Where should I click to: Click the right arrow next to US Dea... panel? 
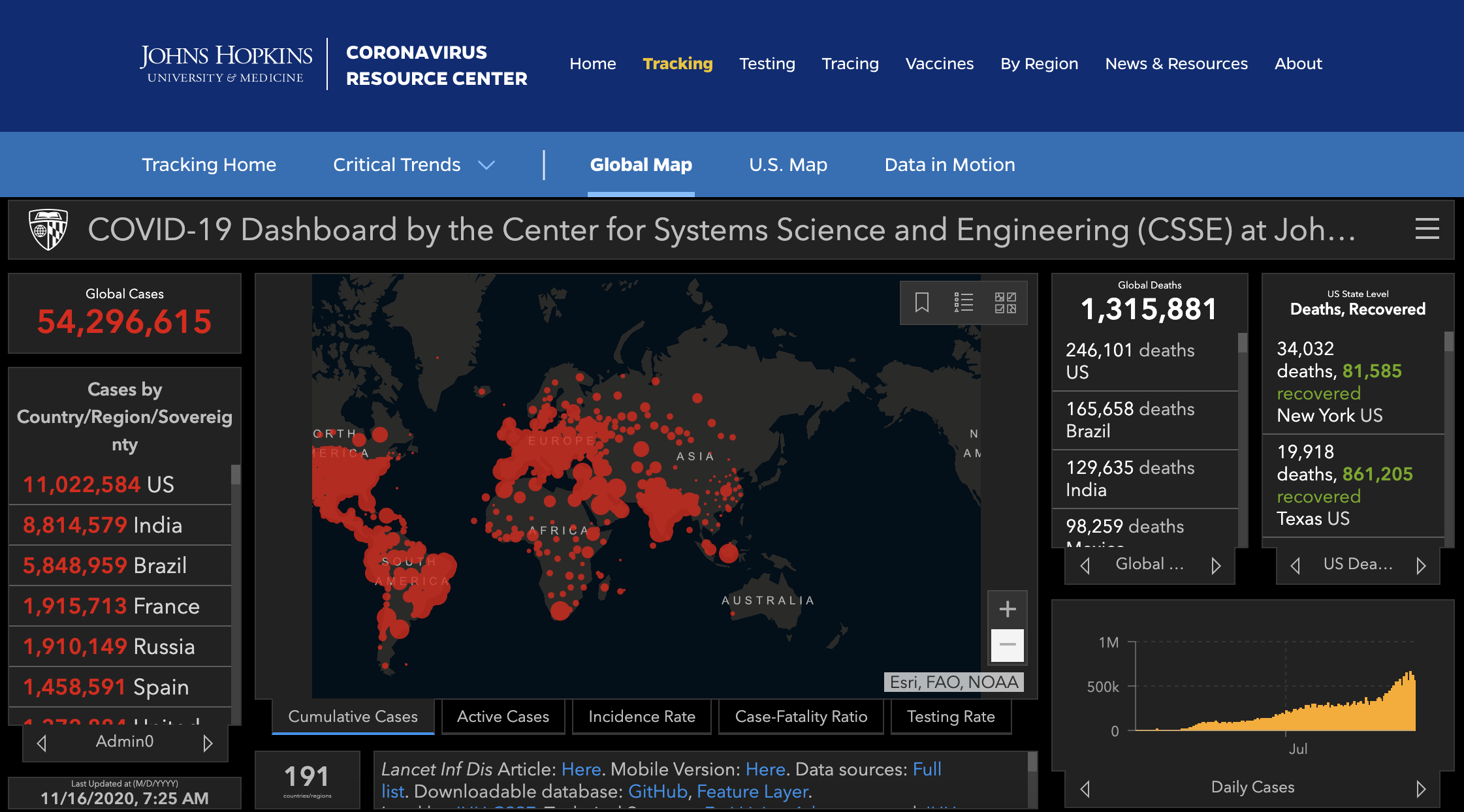click(1421, 565)
